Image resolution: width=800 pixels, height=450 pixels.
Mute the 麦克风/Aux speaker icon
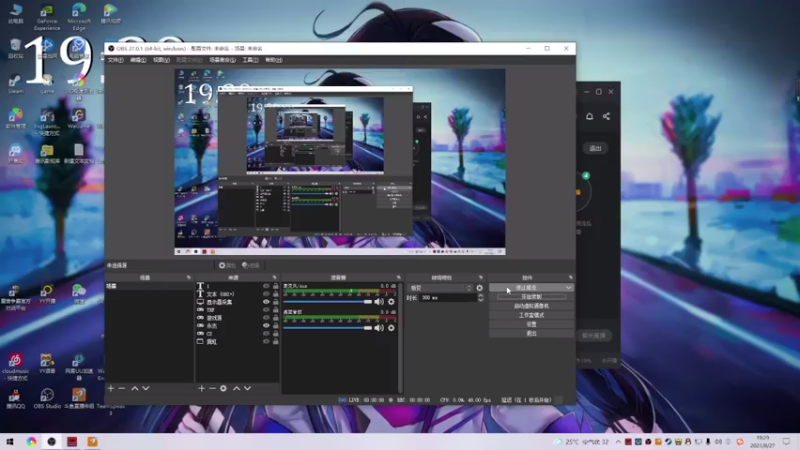click(x=379, y=302)
